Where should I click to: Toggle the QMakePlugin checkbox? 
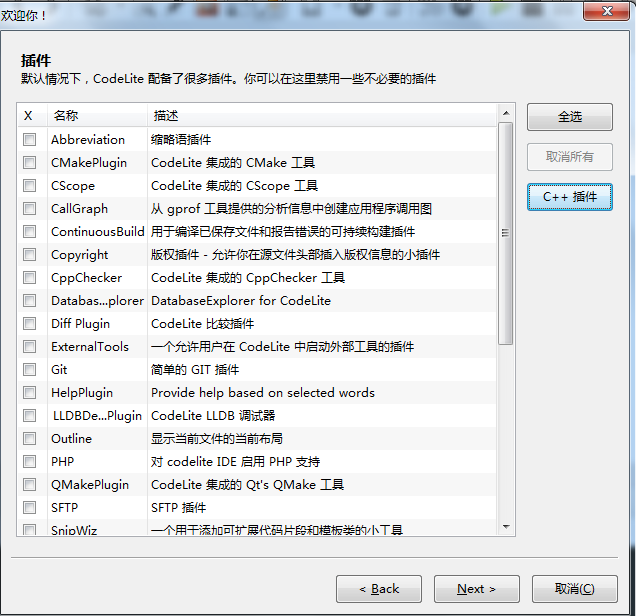point(29,484)
